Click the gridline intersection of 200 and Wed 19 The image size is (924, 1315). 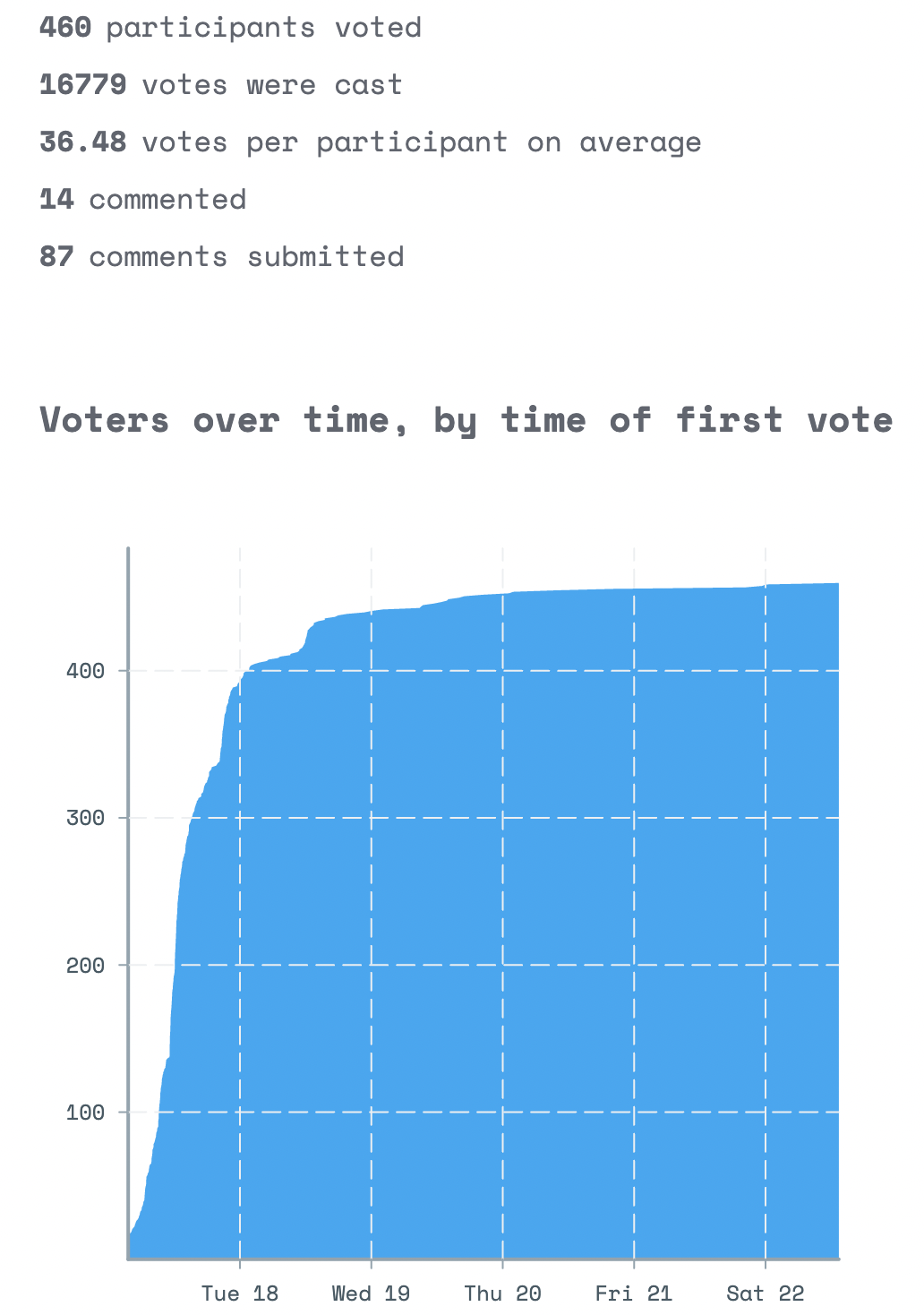coord(371,966)
